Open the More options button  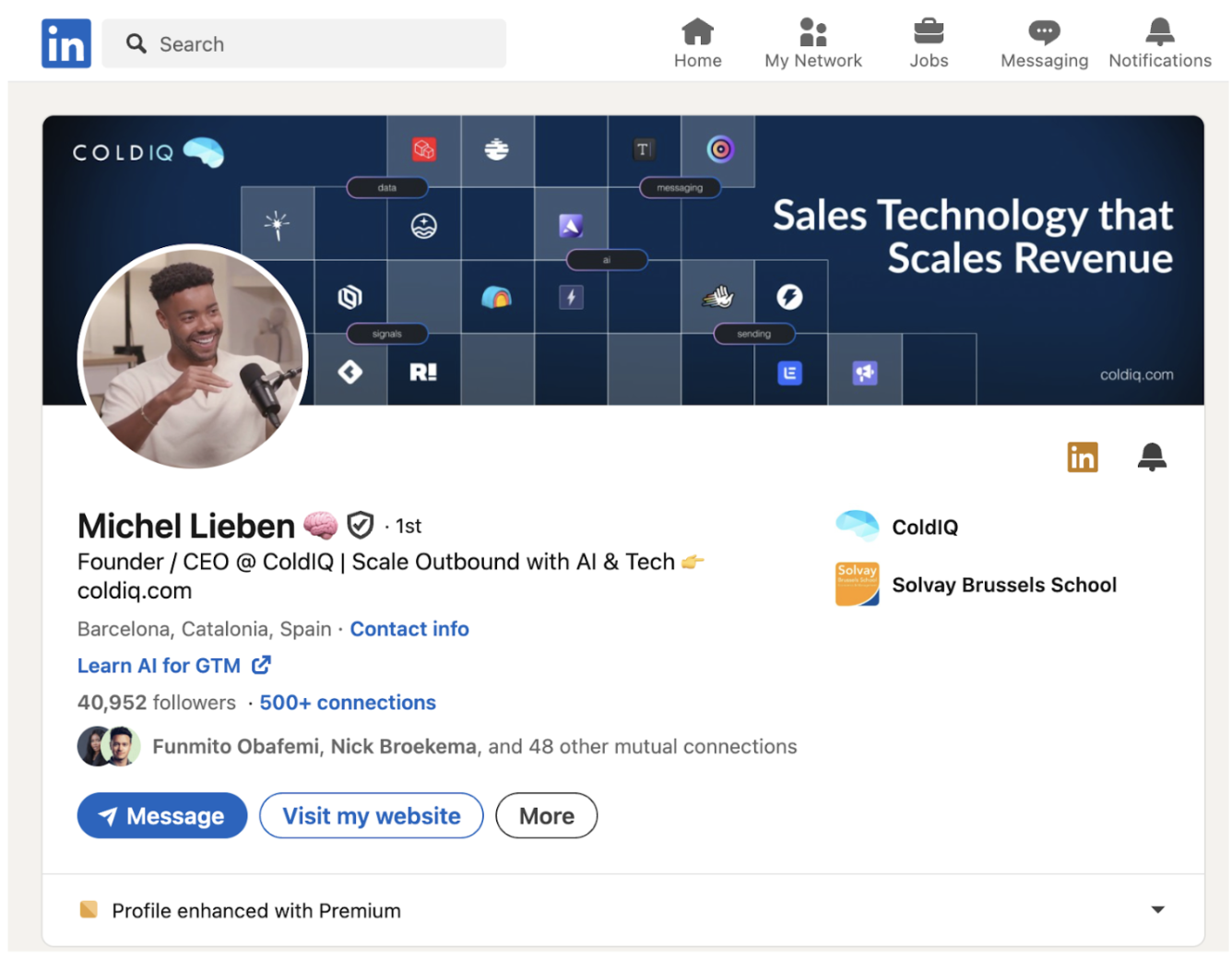coord(547,816)
